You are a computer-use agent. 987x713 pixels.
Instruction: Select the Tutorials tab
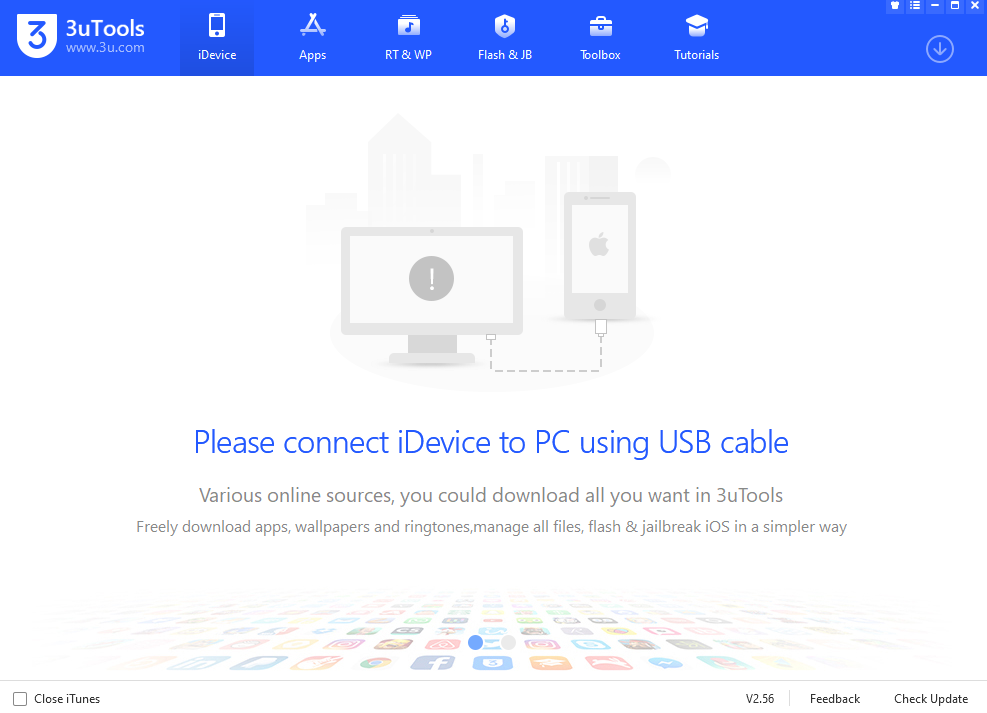697,38
